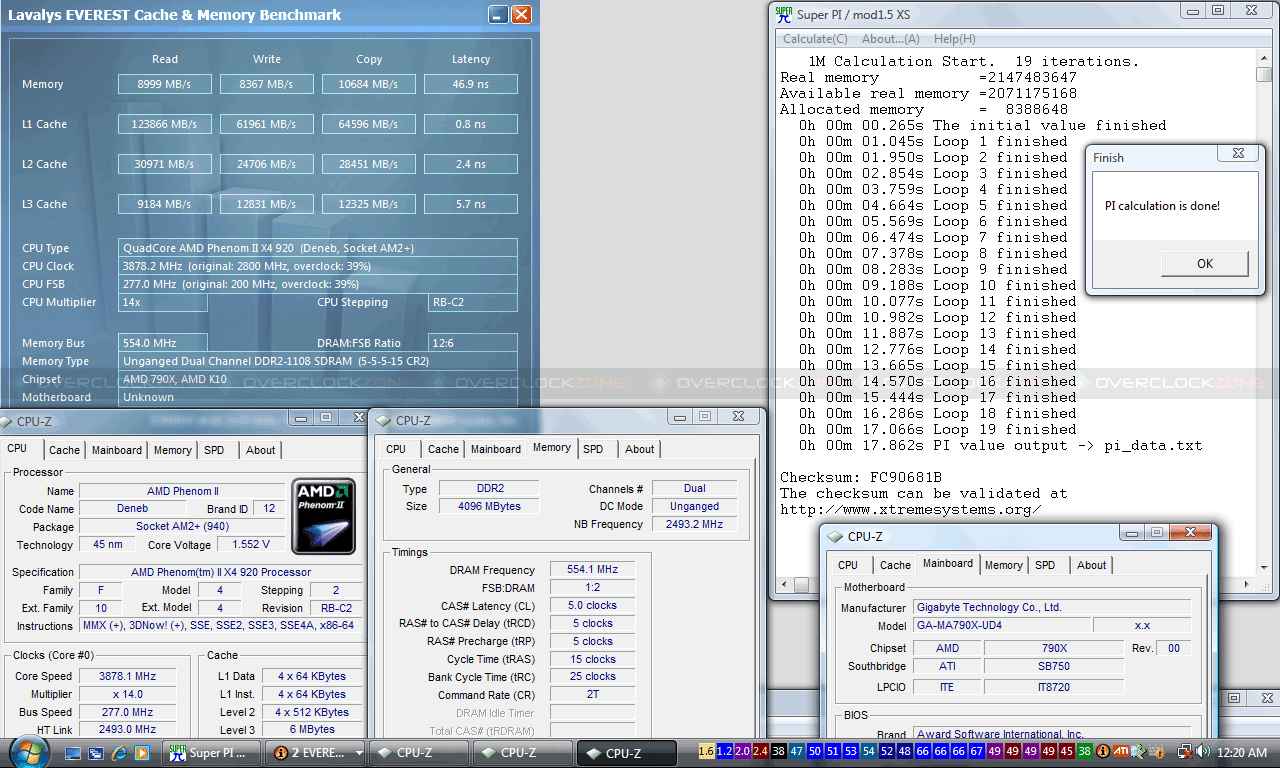Click the PI calculation is done! message
This screenshot has height=768, width=1280.
point(1162,206)
